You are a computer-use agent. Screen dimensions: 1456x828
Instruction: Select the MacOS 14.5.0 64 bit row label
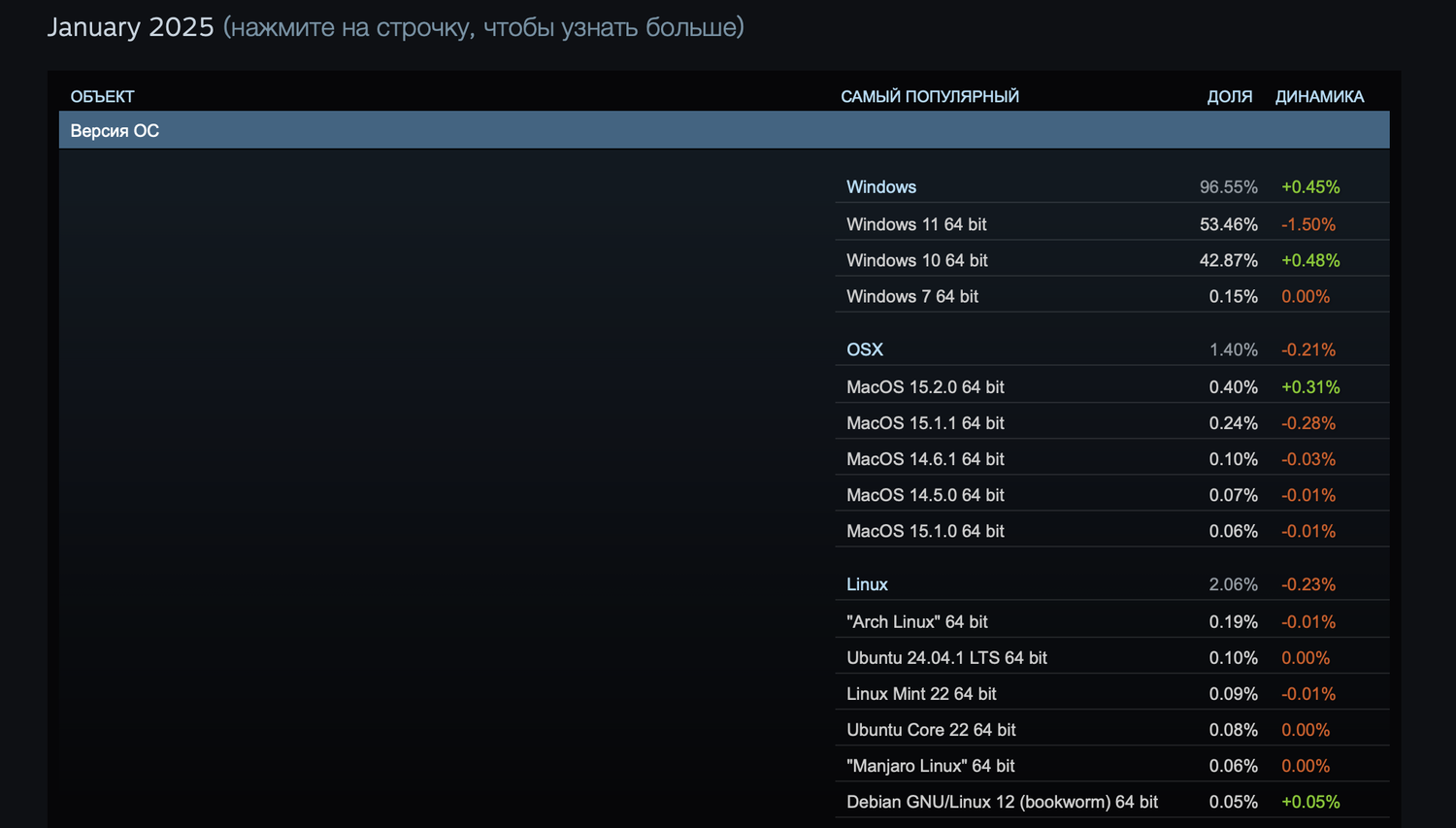925,494
